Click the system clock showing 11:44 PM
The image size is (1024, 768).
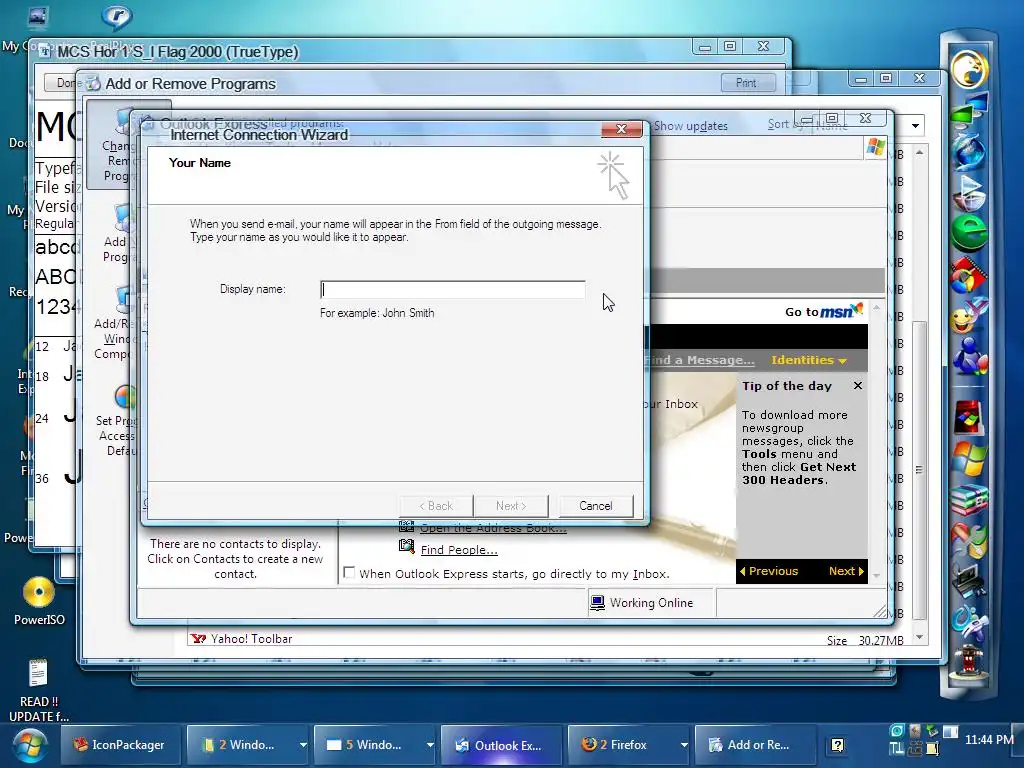[989, 739]
